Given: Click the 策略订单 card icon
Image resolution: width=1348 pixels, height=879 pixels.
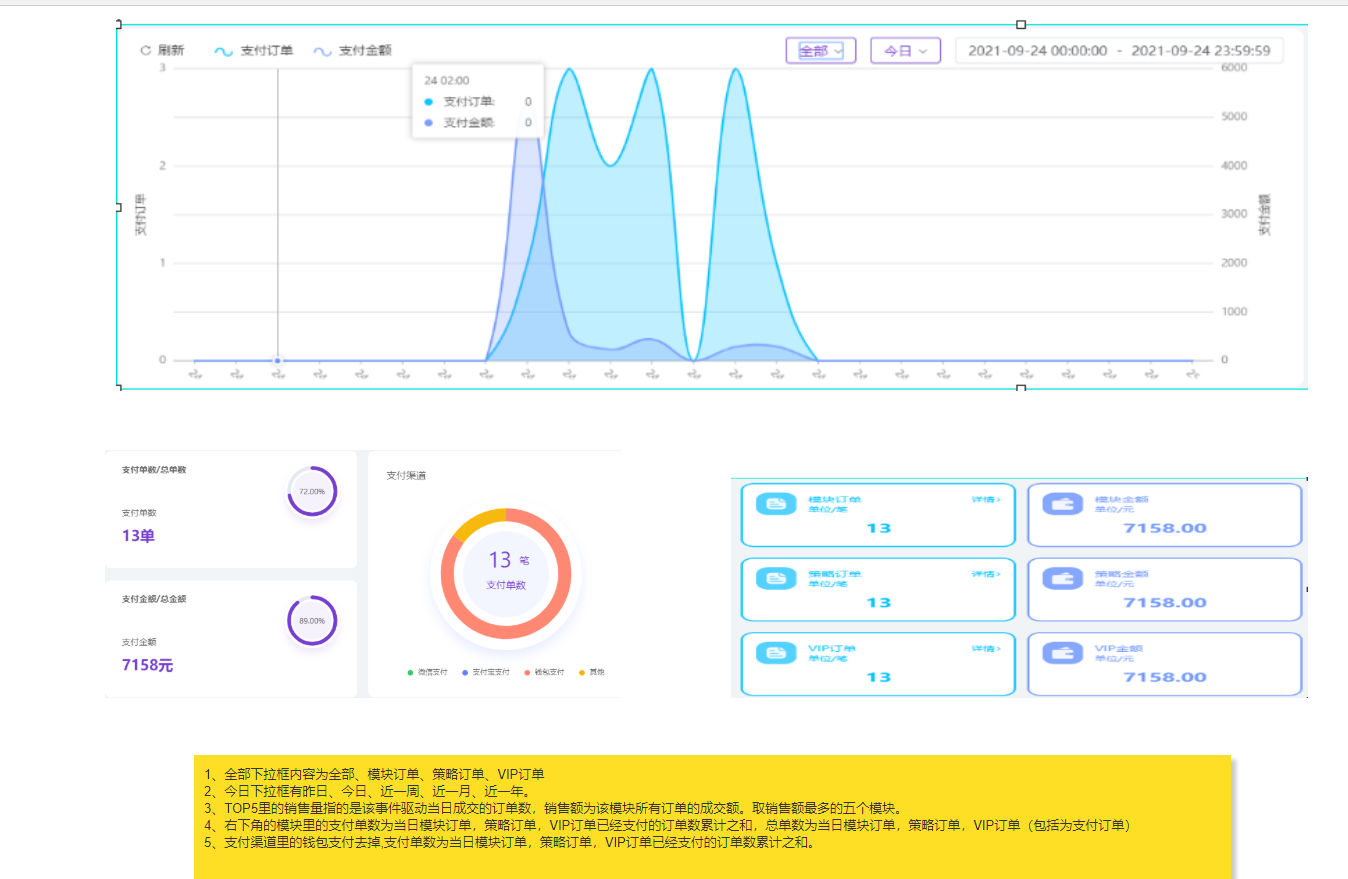Looking at the screenshot, I should 775,579.
